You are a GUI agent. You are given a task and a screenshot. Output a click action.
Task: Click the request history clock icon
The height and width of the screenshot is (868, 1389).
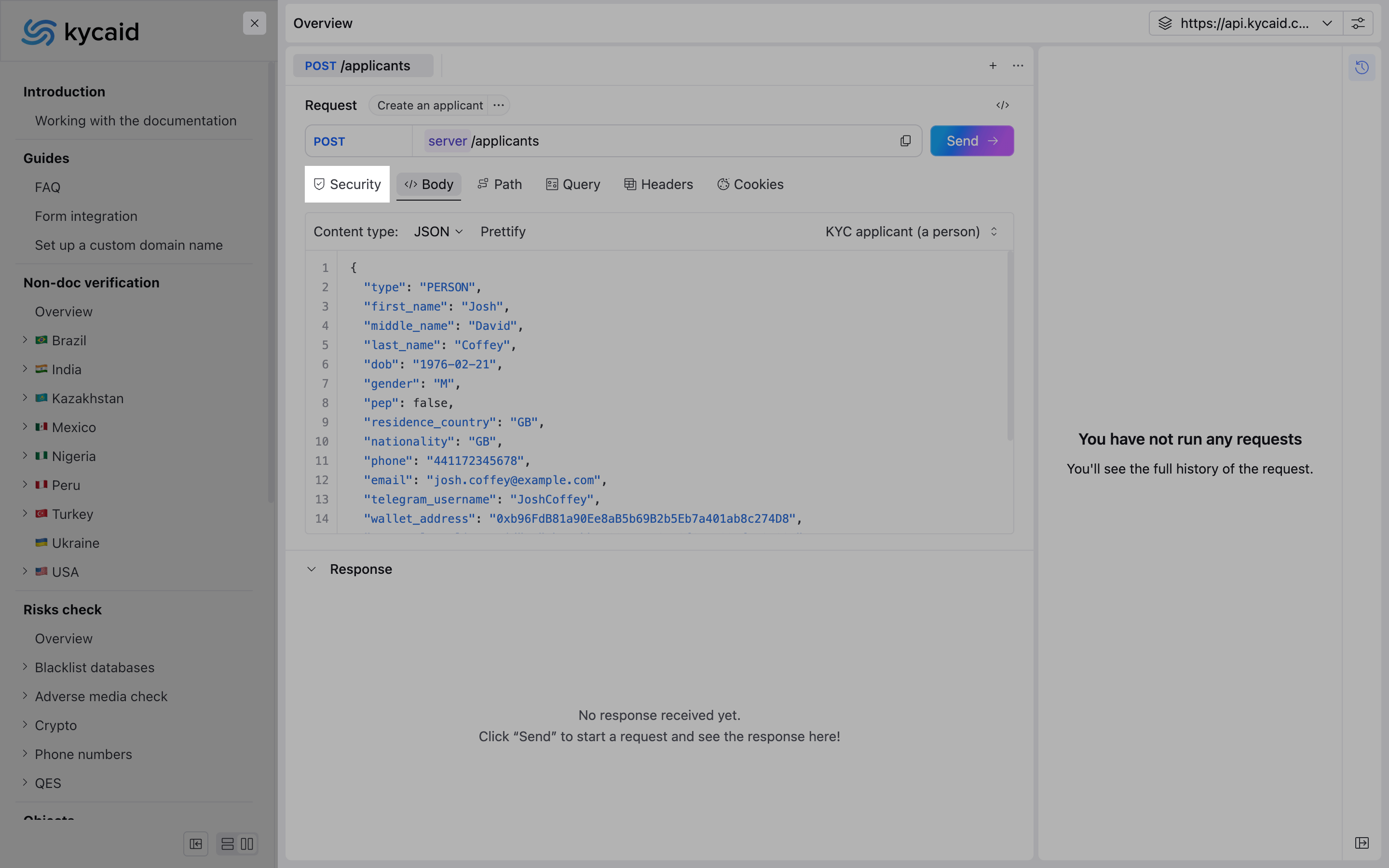(x=1362, y=68)
